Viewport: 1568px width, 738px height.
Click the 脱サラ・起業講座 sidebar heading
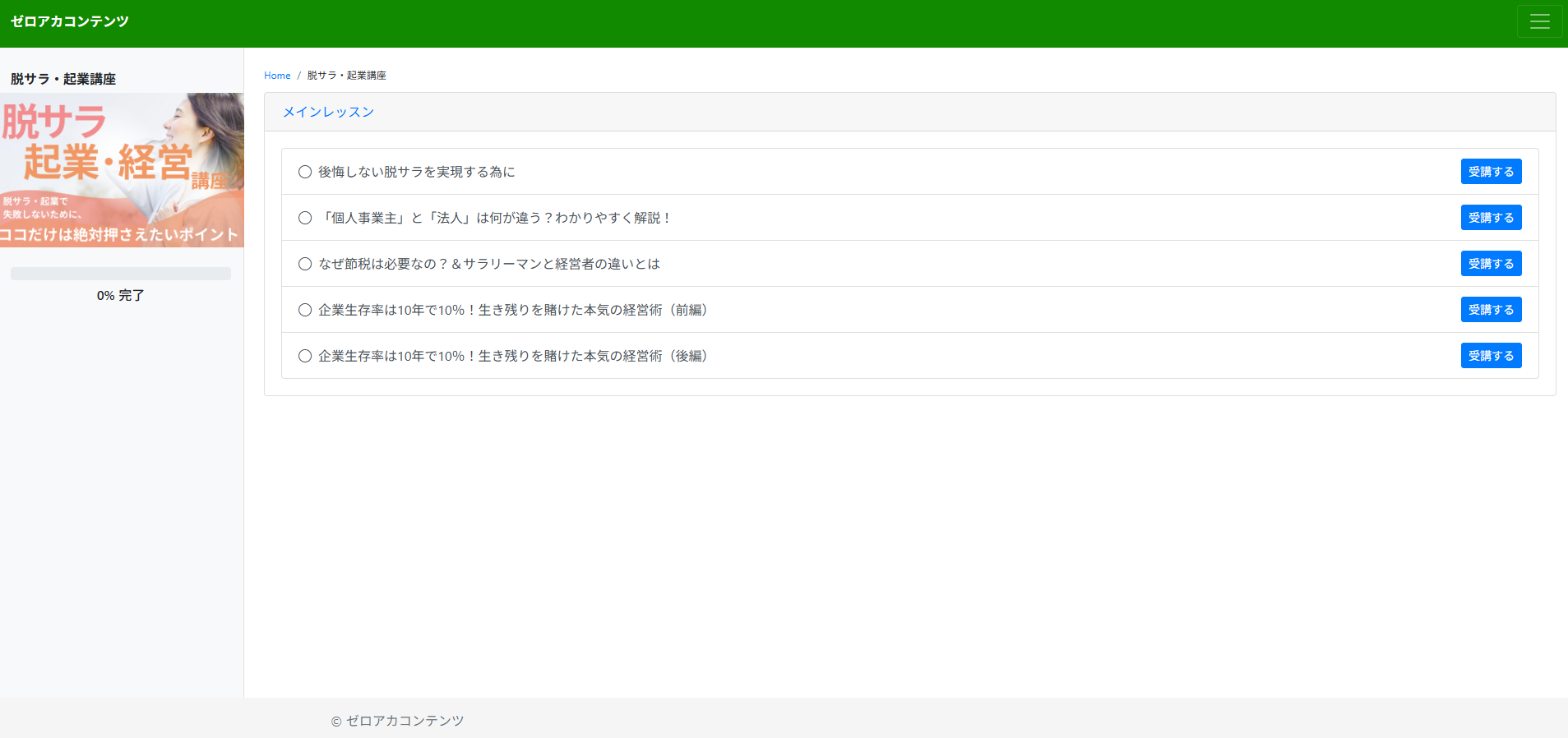point(63,79)
